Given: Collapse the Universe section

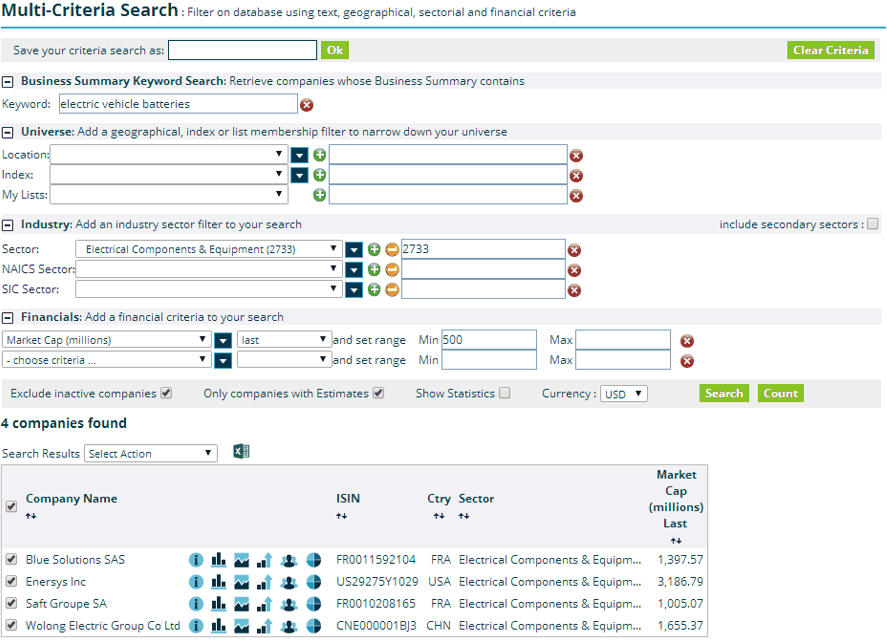Looking at the screenshot, I should point(7,133).
